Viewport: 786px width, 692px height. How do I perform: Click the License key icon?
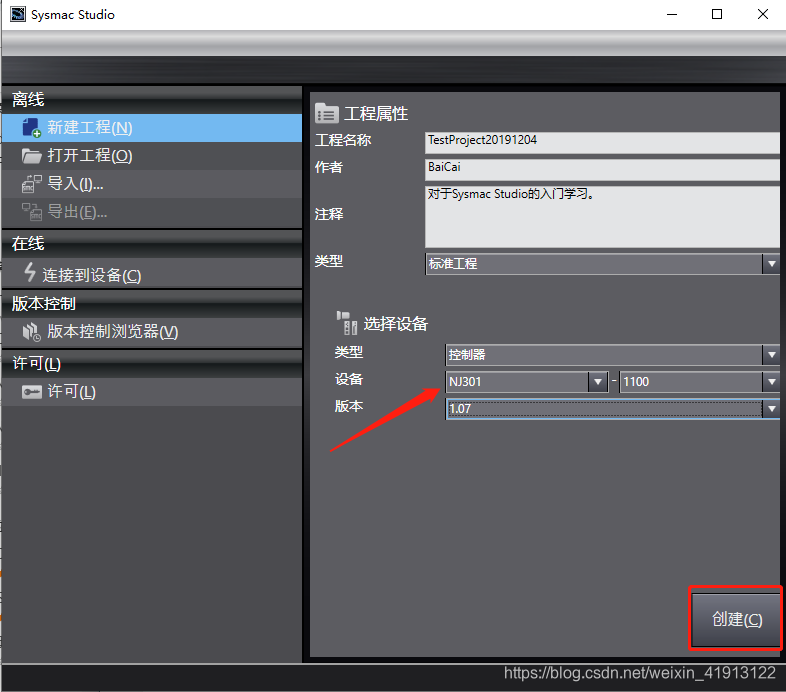(32, 392)
